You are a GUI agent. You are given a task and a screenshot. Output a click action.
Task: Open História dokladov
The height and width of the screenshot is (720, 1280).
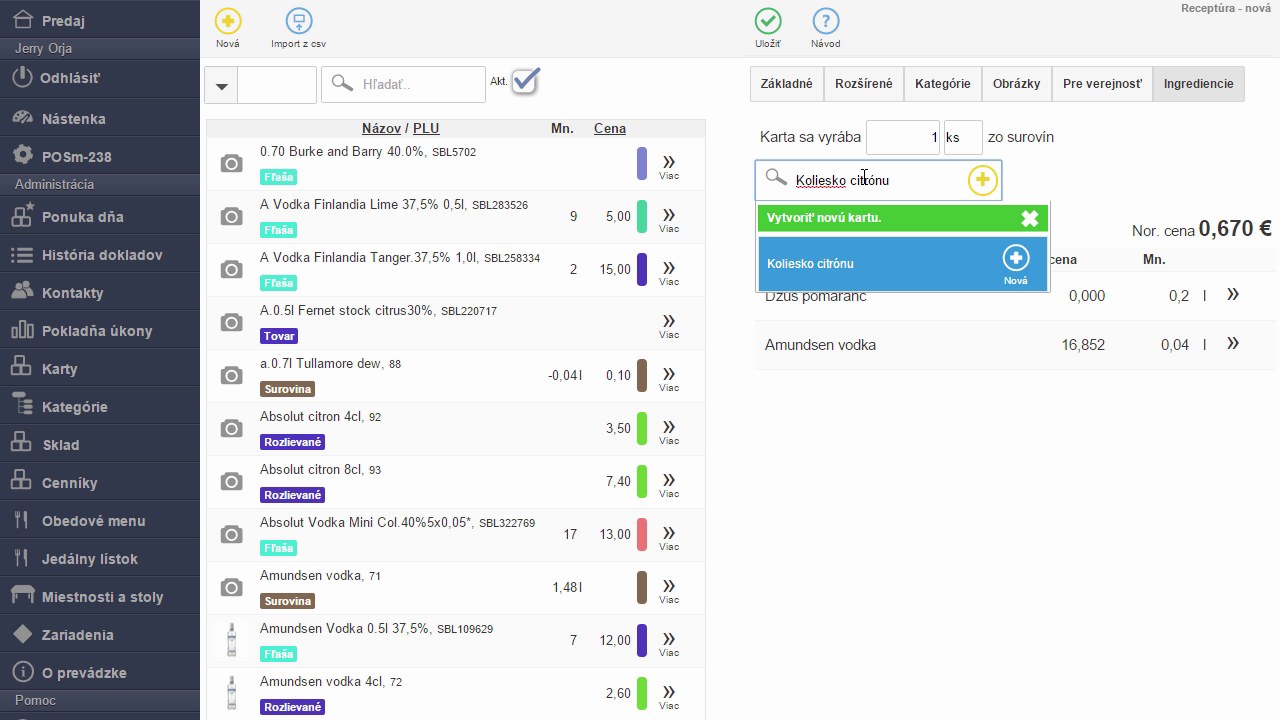click(100, 255)
